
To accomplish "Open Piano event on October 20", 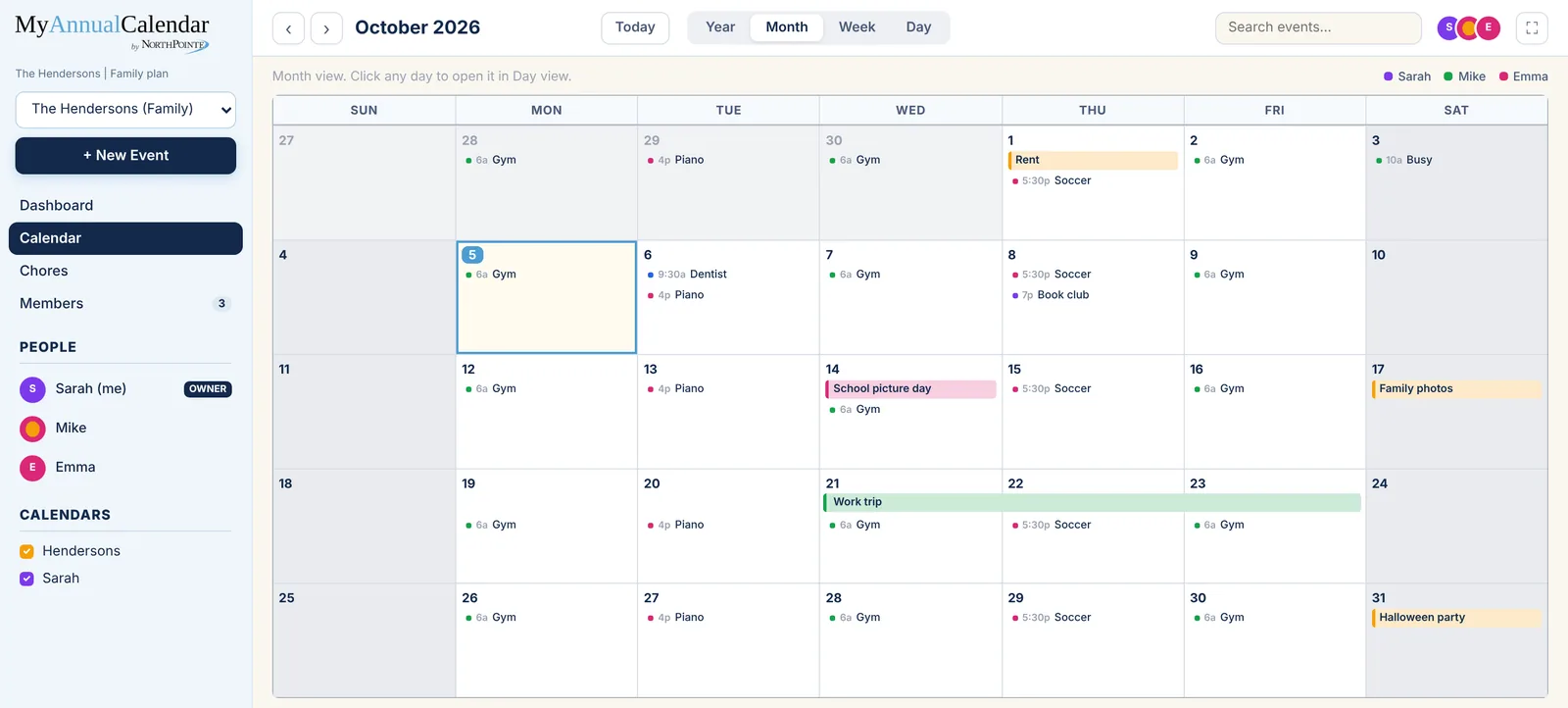I will click(676, 526).
